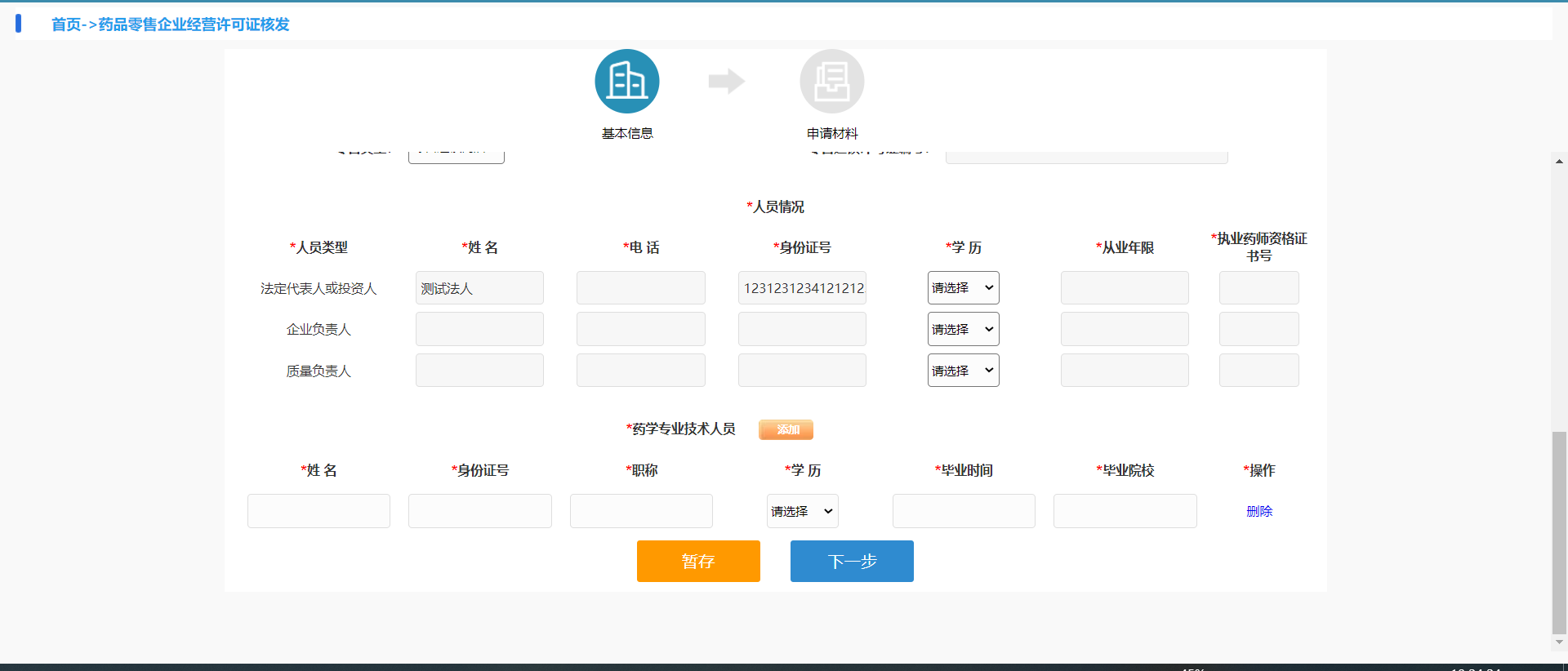Click 毕业院校 field in 药学专业技术人员 row
Viewport: 1568px width, 671px height.
(1125, 512)
